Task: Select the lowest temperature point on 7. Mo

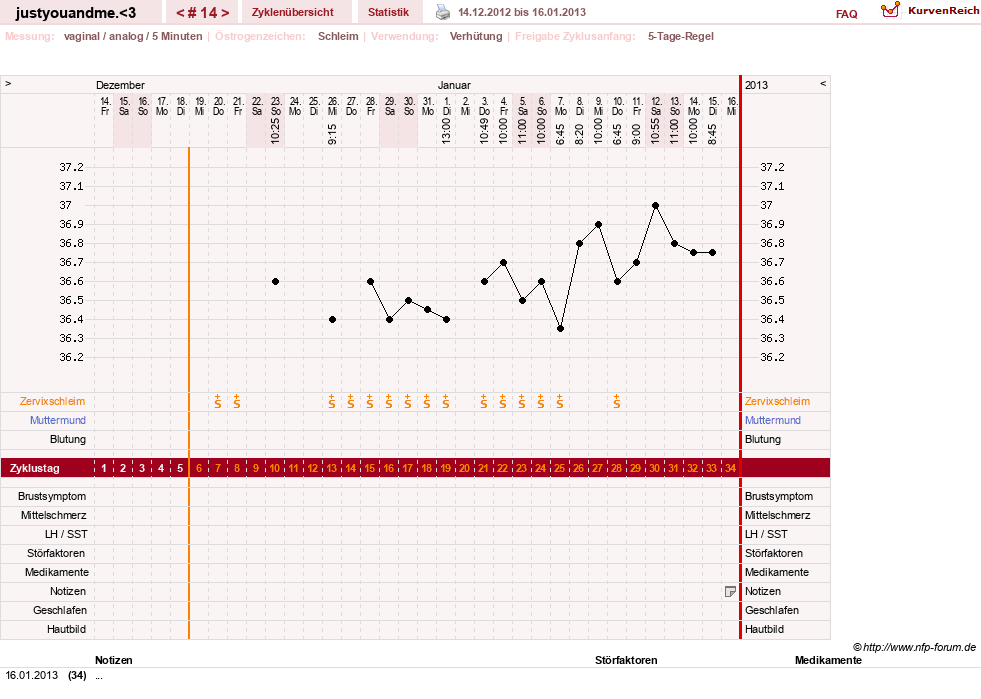Action: tap(561, 329)
